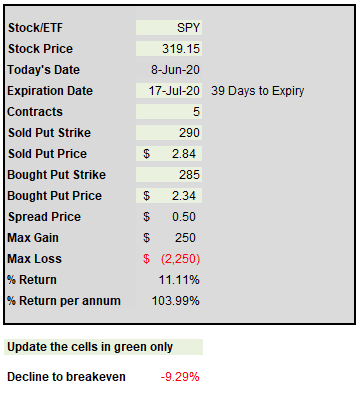Click the Bought Put Strike cell 285

[169, 175]
